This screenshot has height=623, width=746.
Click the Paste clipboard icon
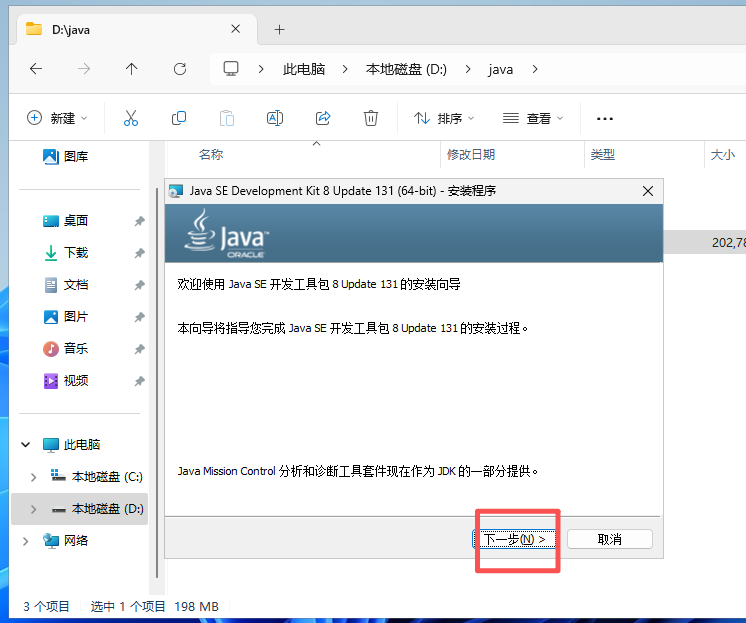227,118
